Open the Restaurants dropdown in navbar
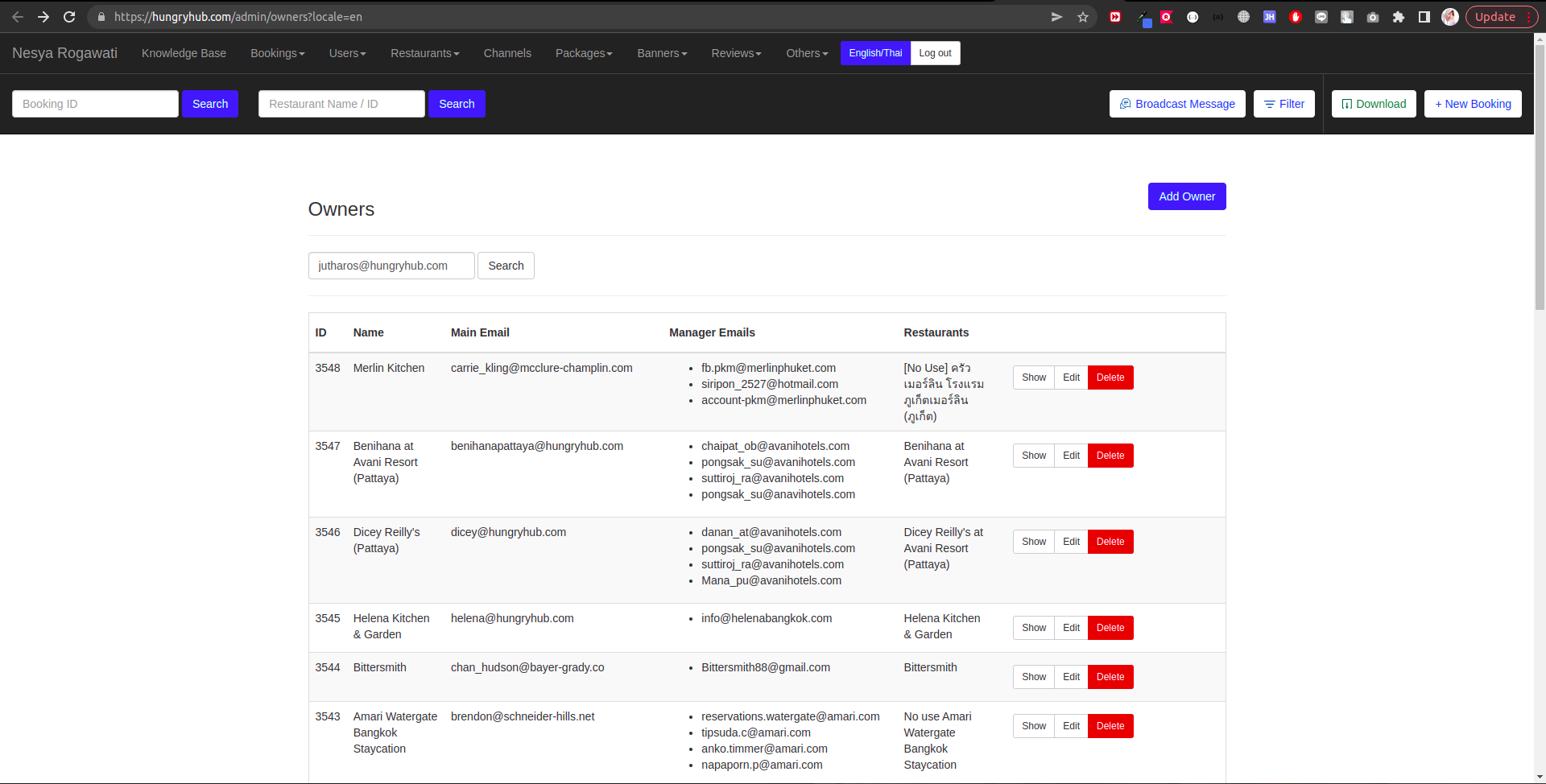1546x784 pixels. point(424,53)
